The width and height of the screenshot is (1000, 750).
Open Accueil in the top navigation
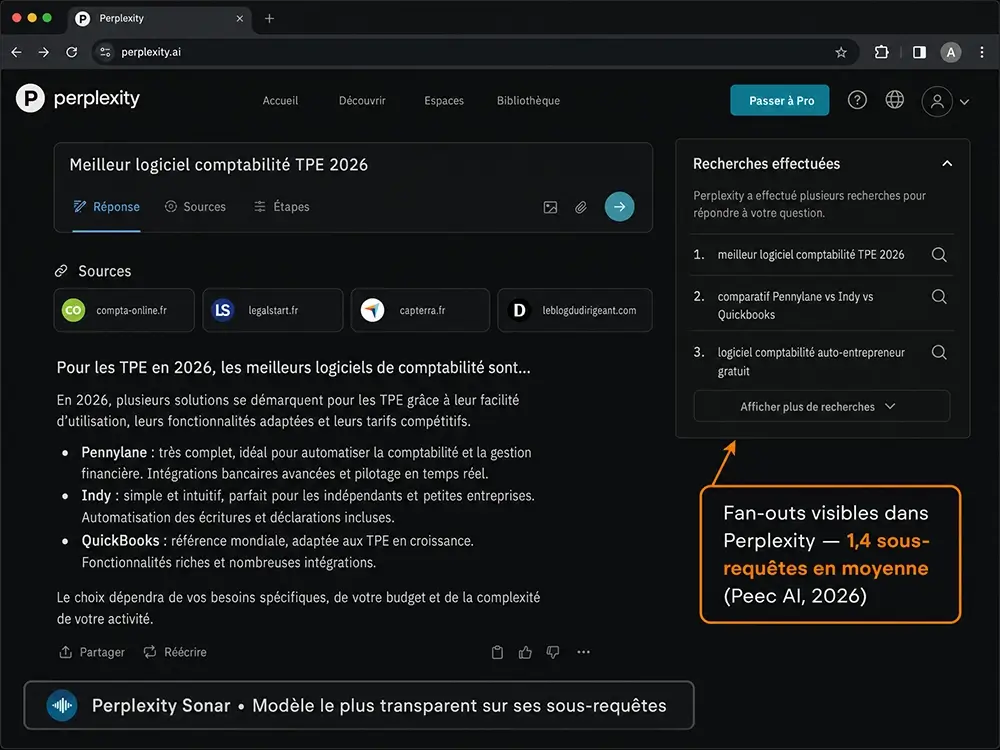point(280,101)
